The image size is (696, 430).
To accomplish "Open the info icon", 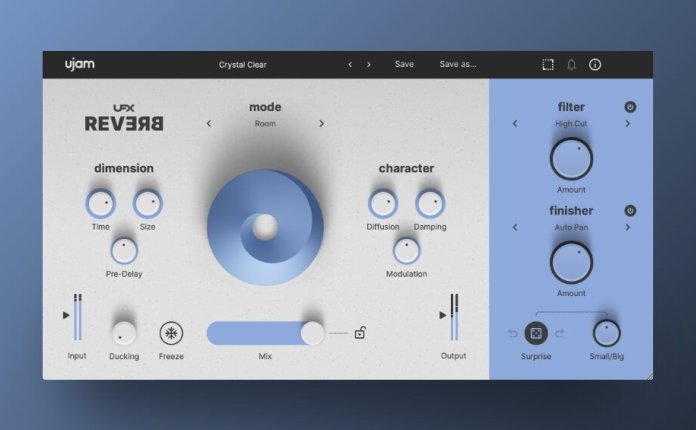I will (595, 65).
